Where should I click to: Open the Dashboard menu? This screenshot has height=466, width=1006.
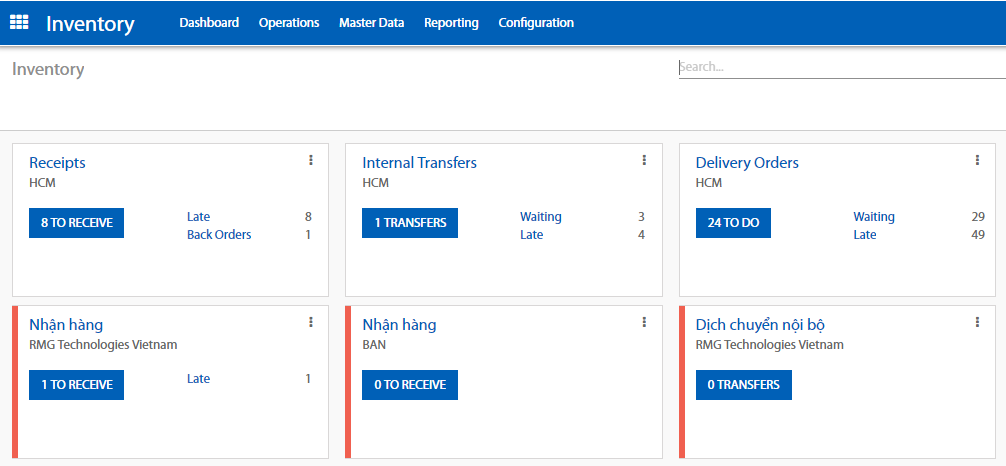click(x=209, y=23)
